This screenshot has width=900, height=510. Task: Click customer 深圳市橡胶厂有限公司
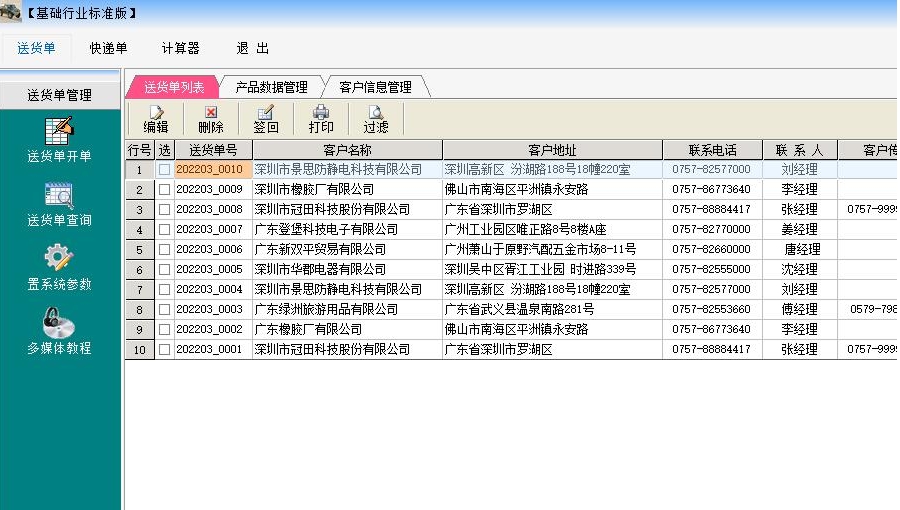tap(314, 189)
